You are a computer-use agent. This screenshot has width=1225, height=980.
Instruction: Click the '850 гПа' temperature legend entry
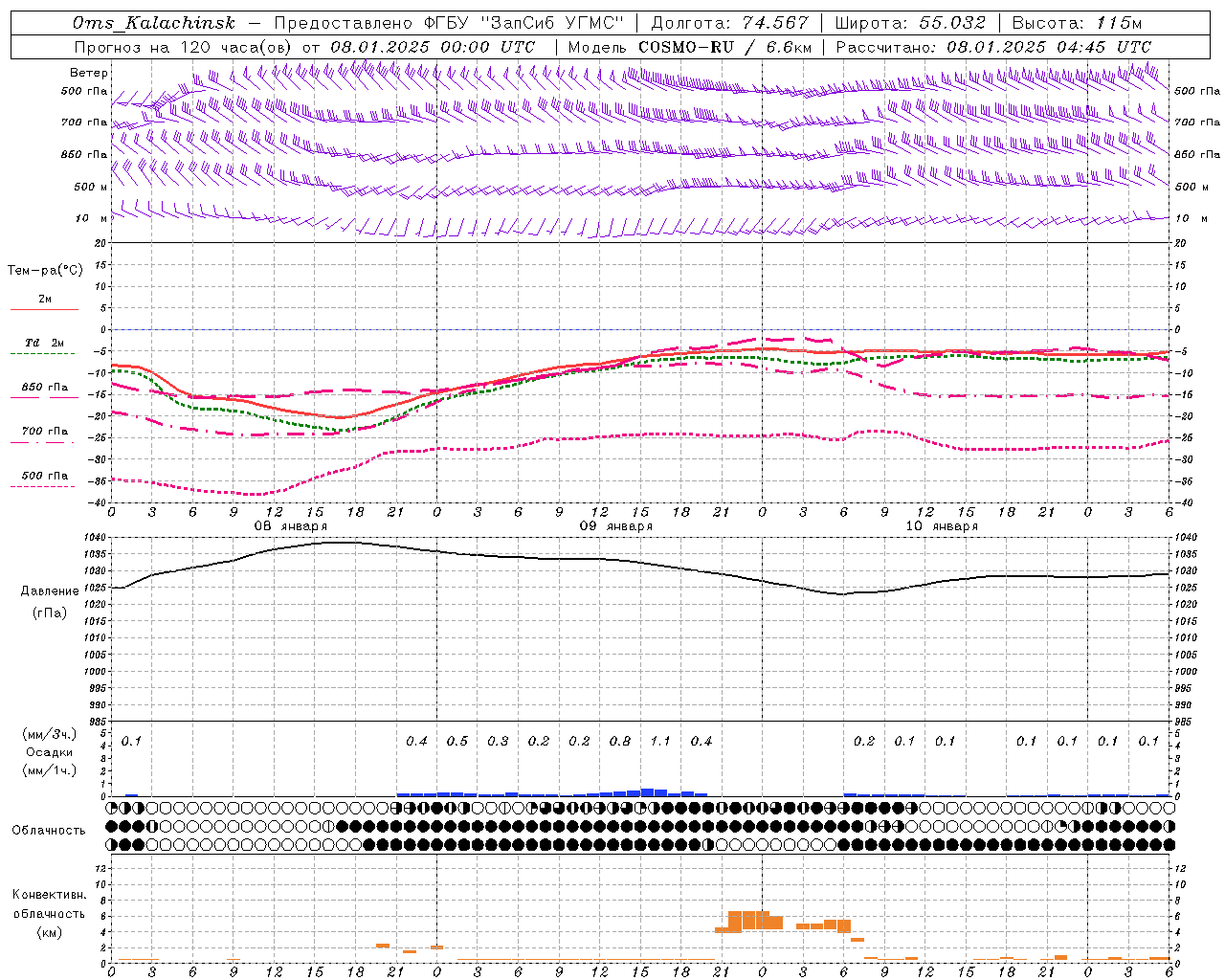pos(45,388)
